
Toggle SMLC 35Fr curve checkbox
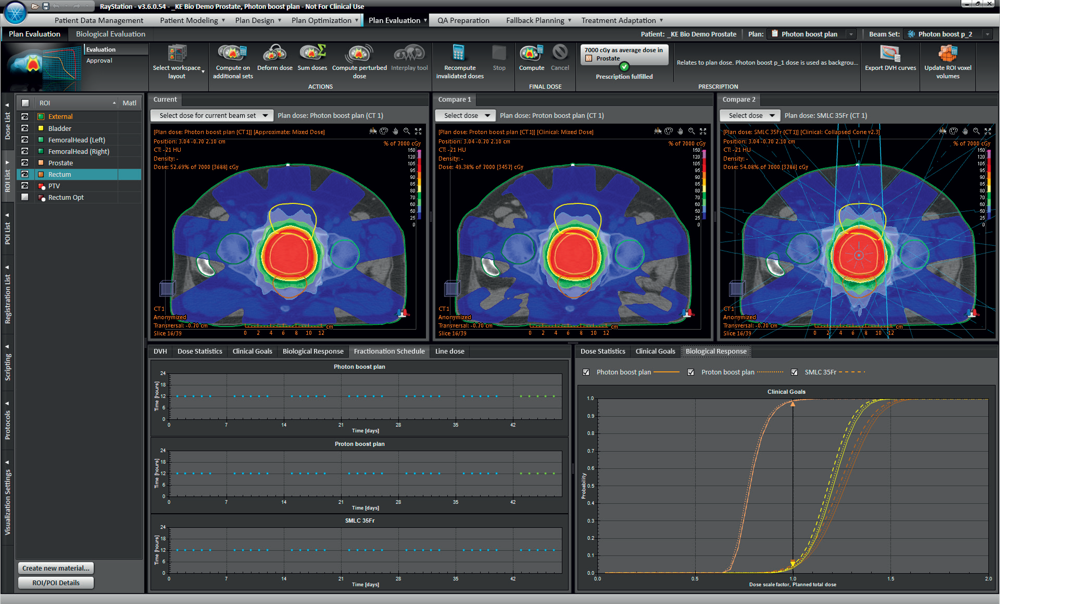[794, 372]
